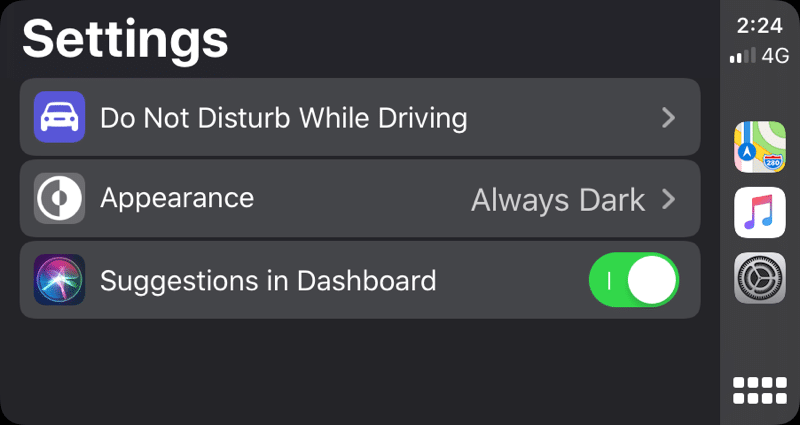Click the Settings page title

point(126,40)
